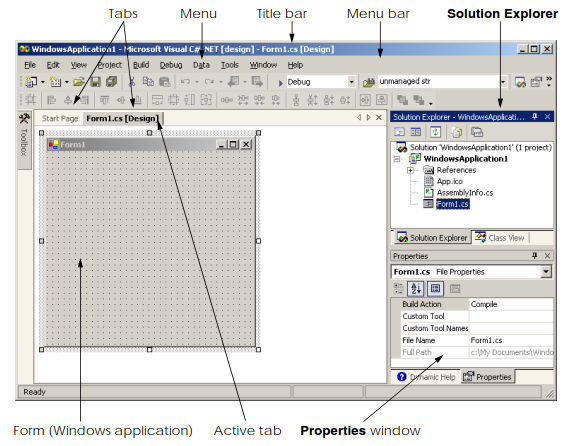
Task: Open the Build menu
Action: click(x=141, y=65)
